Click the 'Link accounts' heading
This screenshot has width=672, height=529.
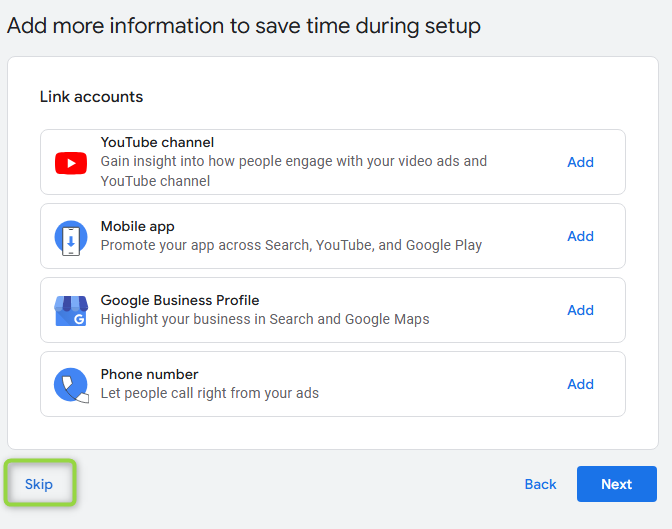tap(91, 97)
